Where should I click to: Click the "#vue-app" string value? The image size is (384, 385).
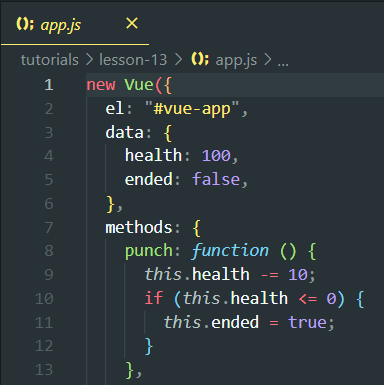click(x=192, y=109)
